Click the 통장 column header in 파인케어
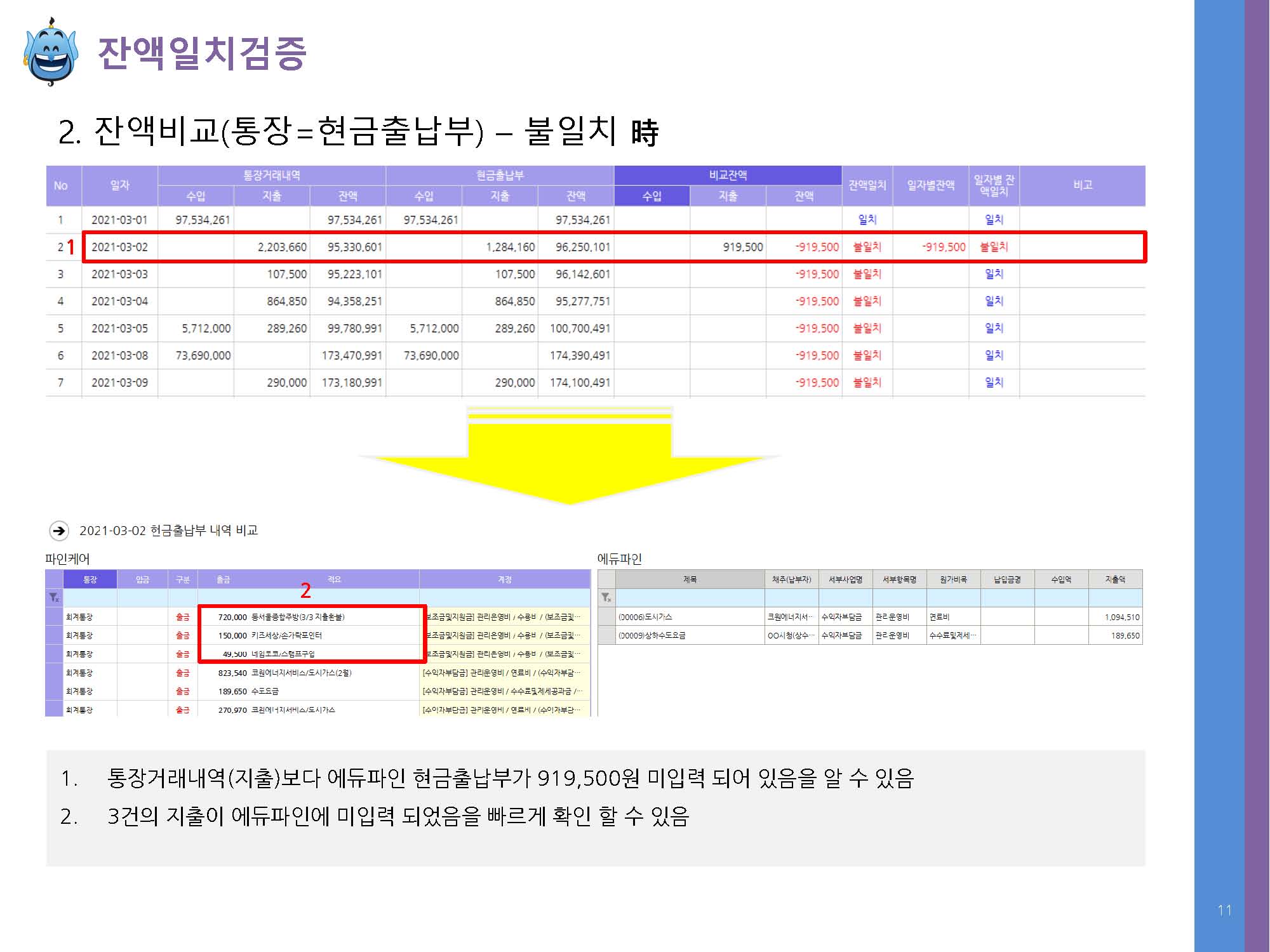 click(x=90, y=579)
